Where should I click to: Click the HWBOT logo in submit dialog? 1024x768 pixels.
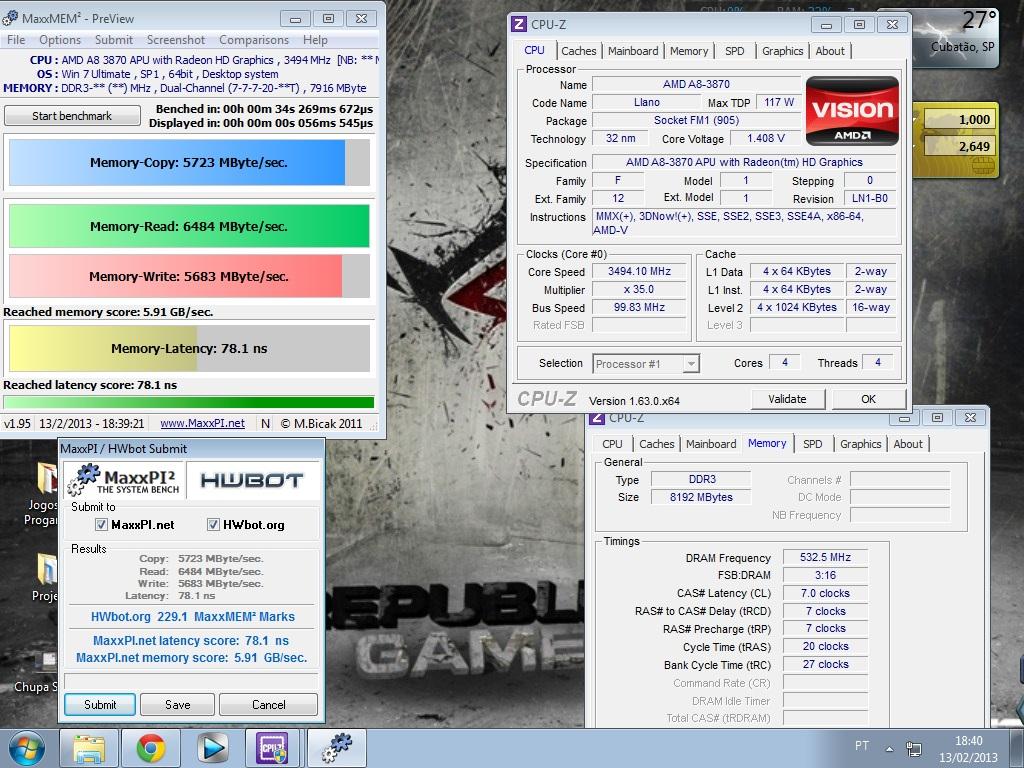[251, 481]
